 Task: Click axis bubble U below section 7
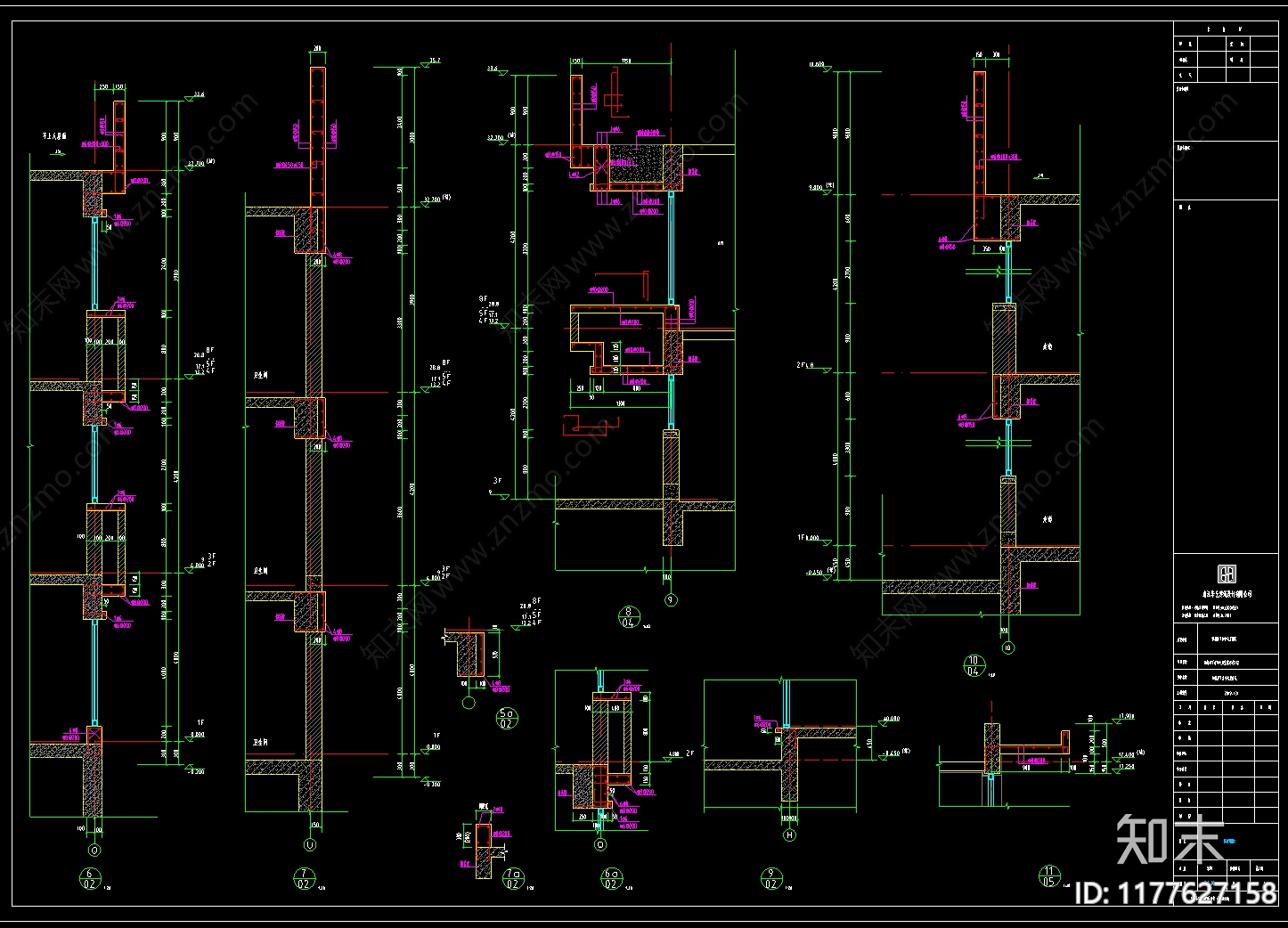click(x=310, y=844)
